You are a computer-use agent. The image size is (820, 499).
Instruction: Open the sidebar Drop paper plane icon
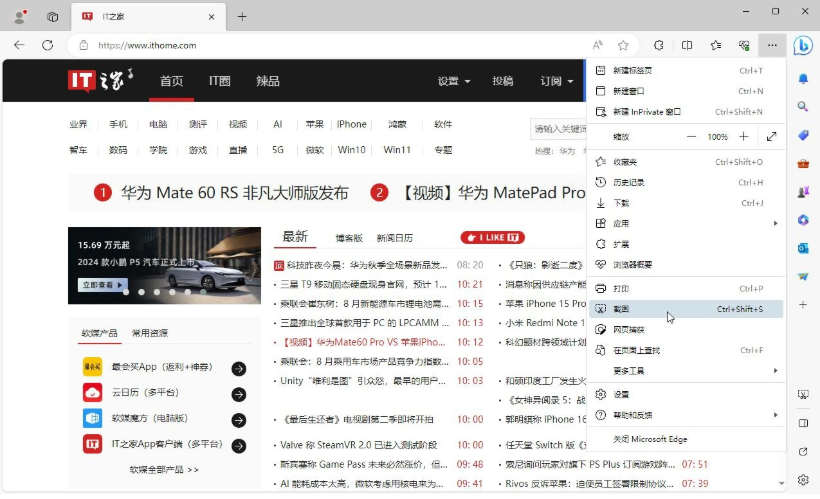click(803, 276)
